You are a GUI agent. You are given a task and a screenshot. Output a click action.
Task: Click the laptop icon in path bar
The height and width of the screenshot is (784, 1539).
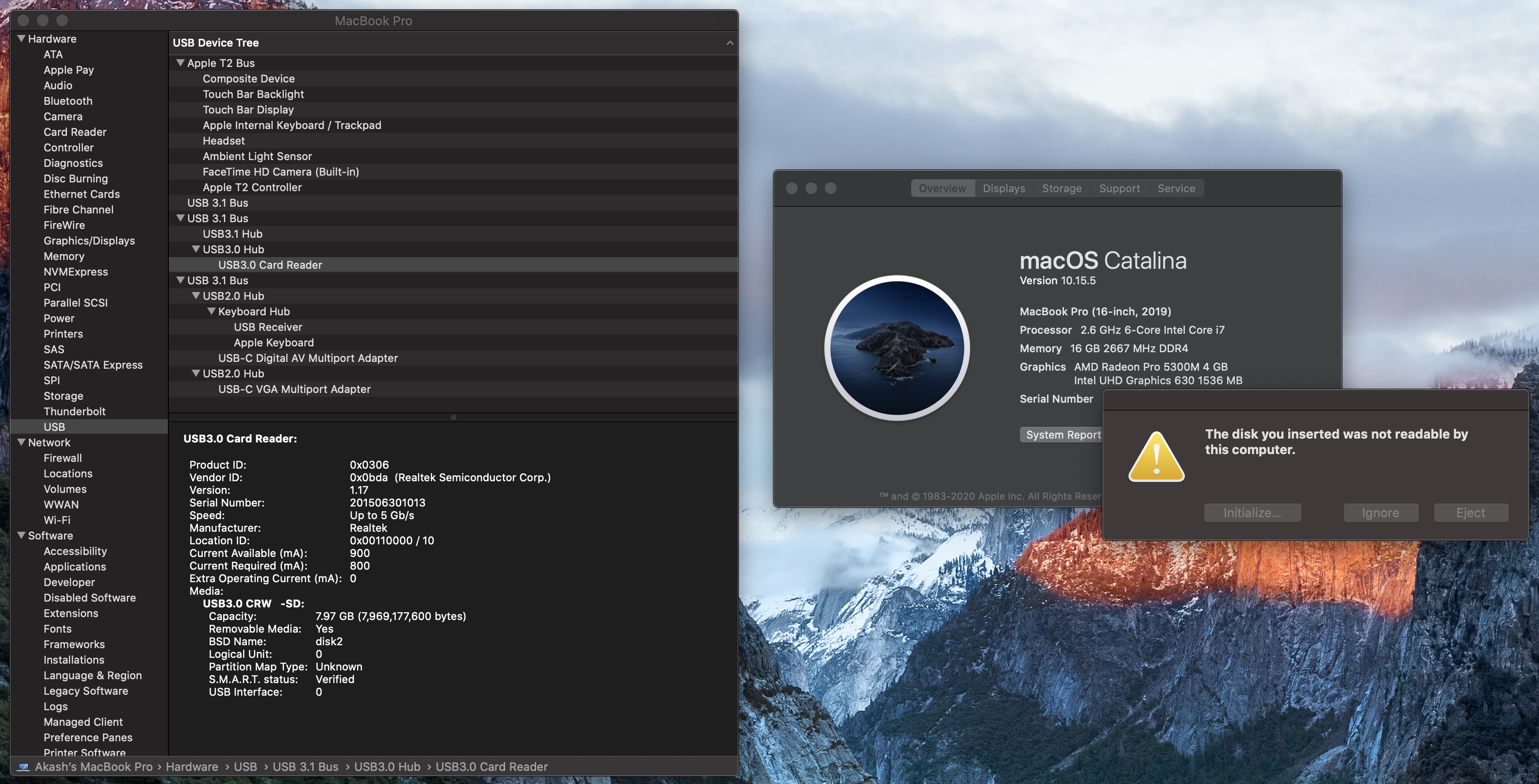click(x=23, y=767)
